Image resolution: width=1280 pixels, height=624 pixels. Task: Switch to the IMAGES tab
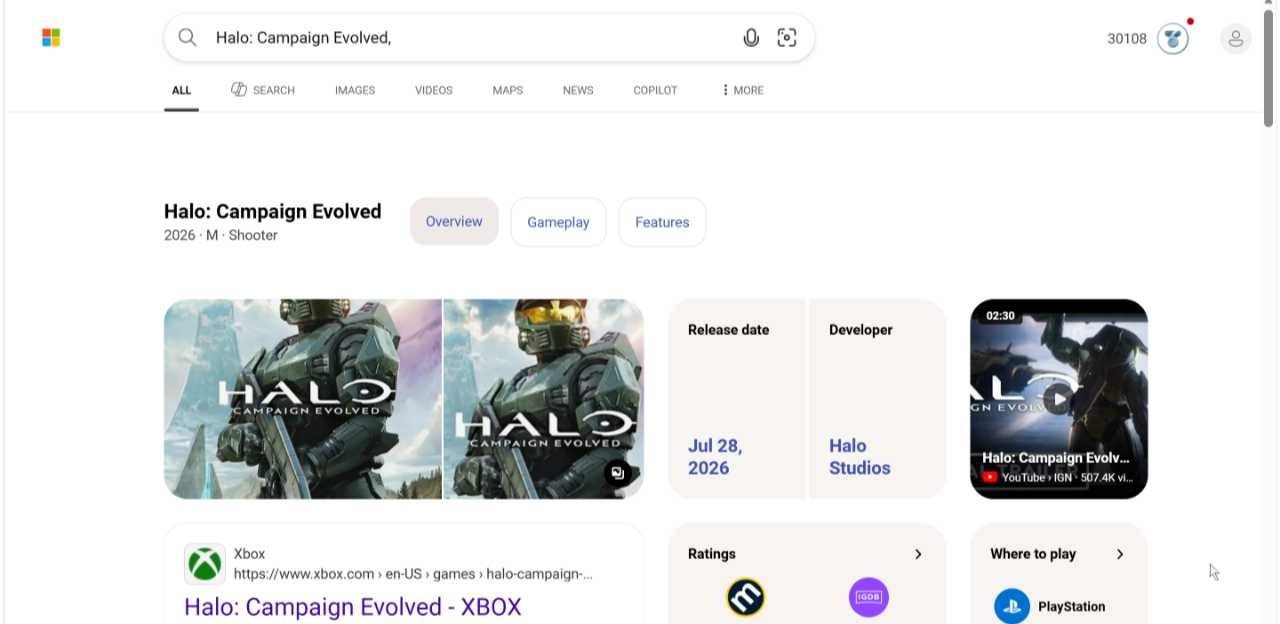pyautogui.click(x=355, y=90)
